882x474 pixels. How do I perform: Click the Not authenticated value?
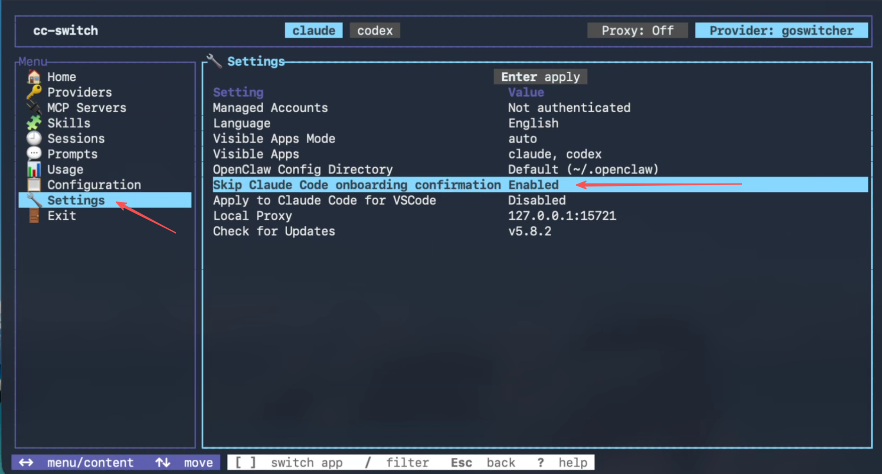(569, 107)
